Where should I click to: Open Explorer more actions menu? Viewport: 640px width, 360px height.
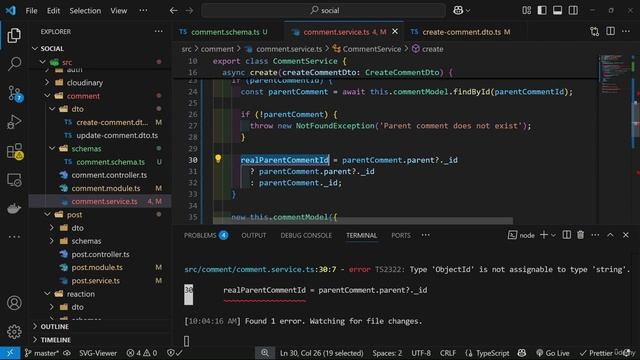coord(158,31)
